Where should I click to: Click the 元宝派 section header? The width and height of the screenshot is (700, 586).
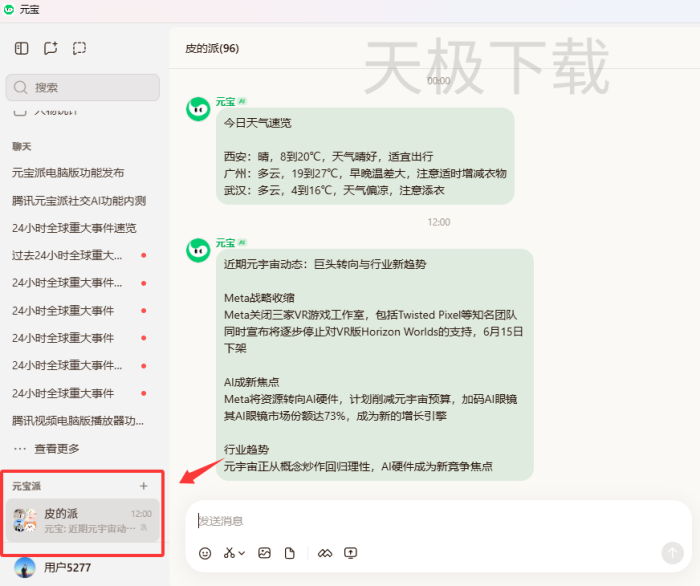(26, 486)
